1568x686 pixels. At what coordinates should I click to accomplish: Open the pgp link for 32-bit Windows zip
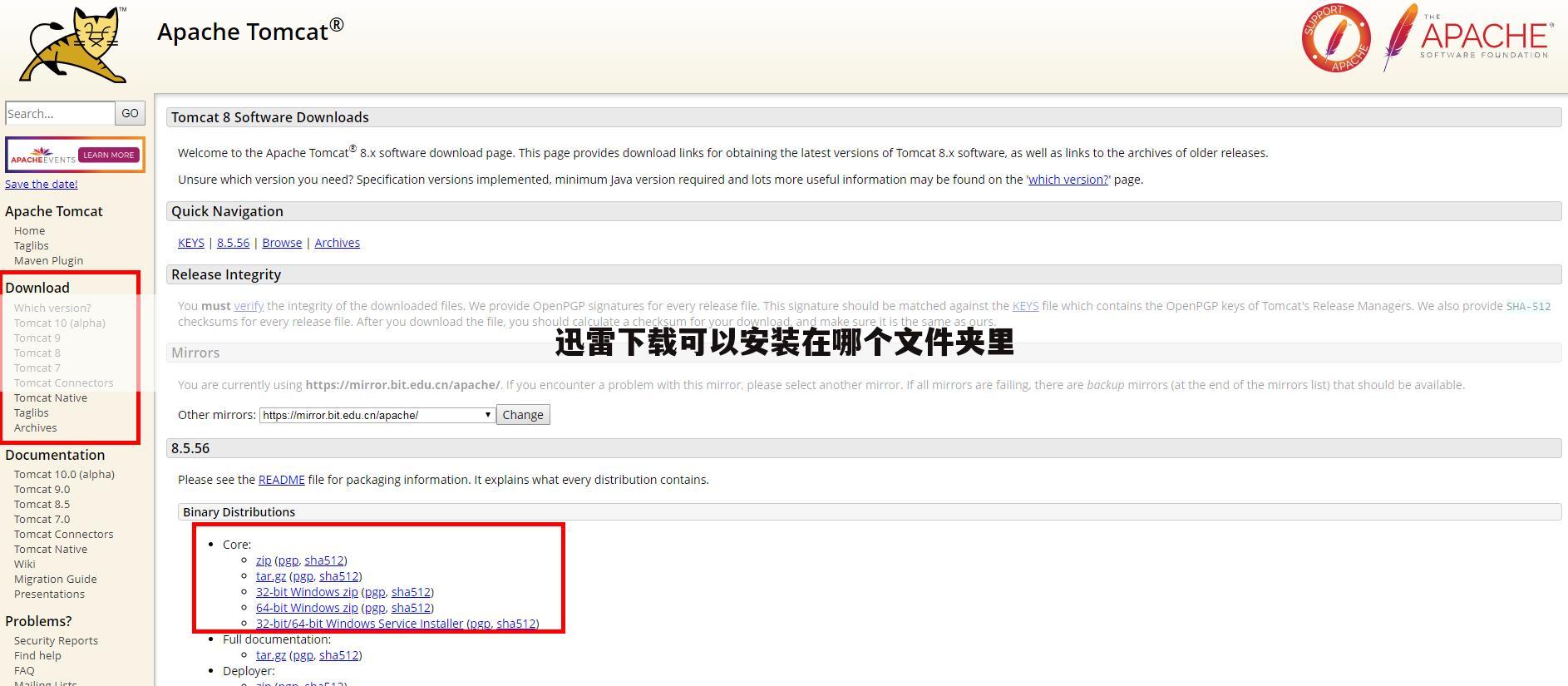click(x=375, y=592)
